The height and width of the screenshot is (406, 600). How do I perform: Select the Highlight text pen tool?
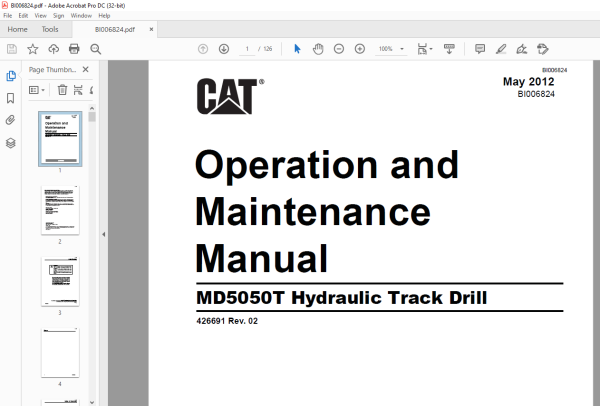pos(501,49)
